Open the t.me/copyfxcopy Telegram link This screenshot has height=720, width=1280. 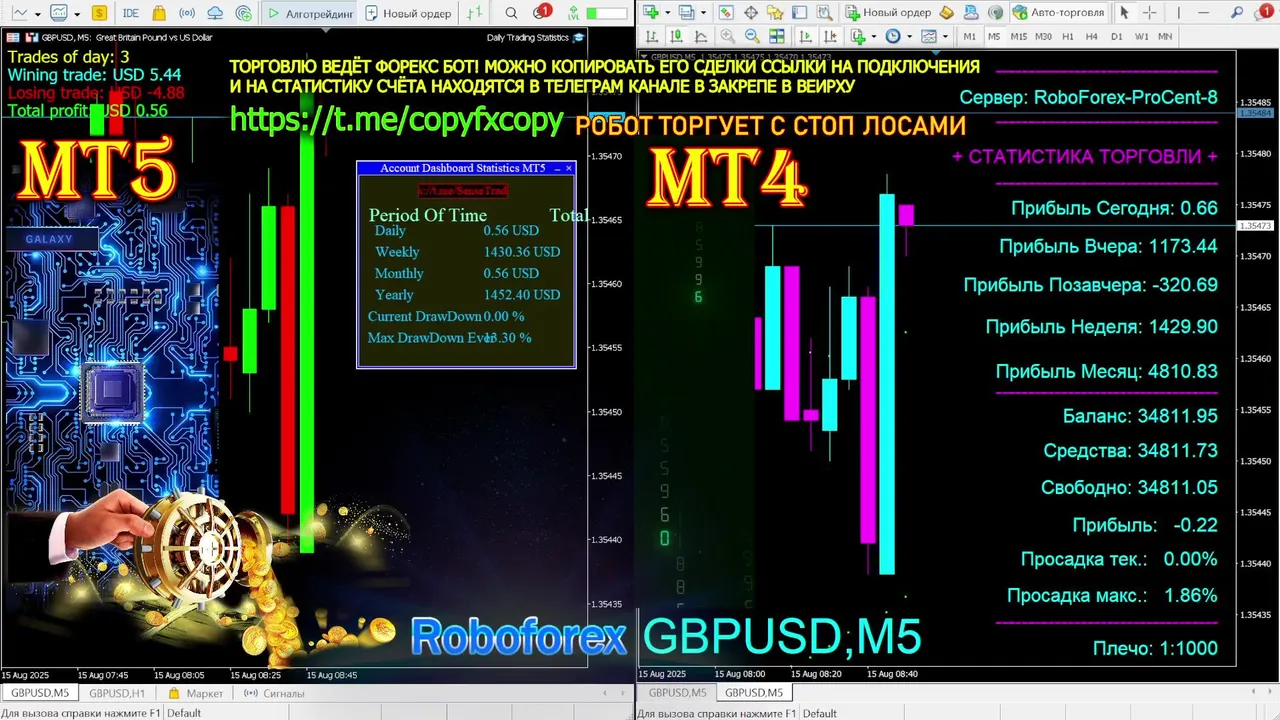[x=397, y=119]
